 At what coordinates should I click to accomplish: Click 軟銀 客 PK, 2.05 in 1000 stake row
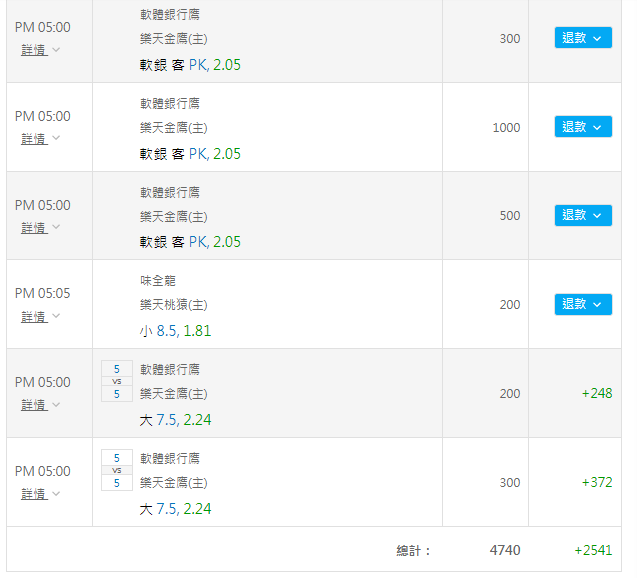190,154
